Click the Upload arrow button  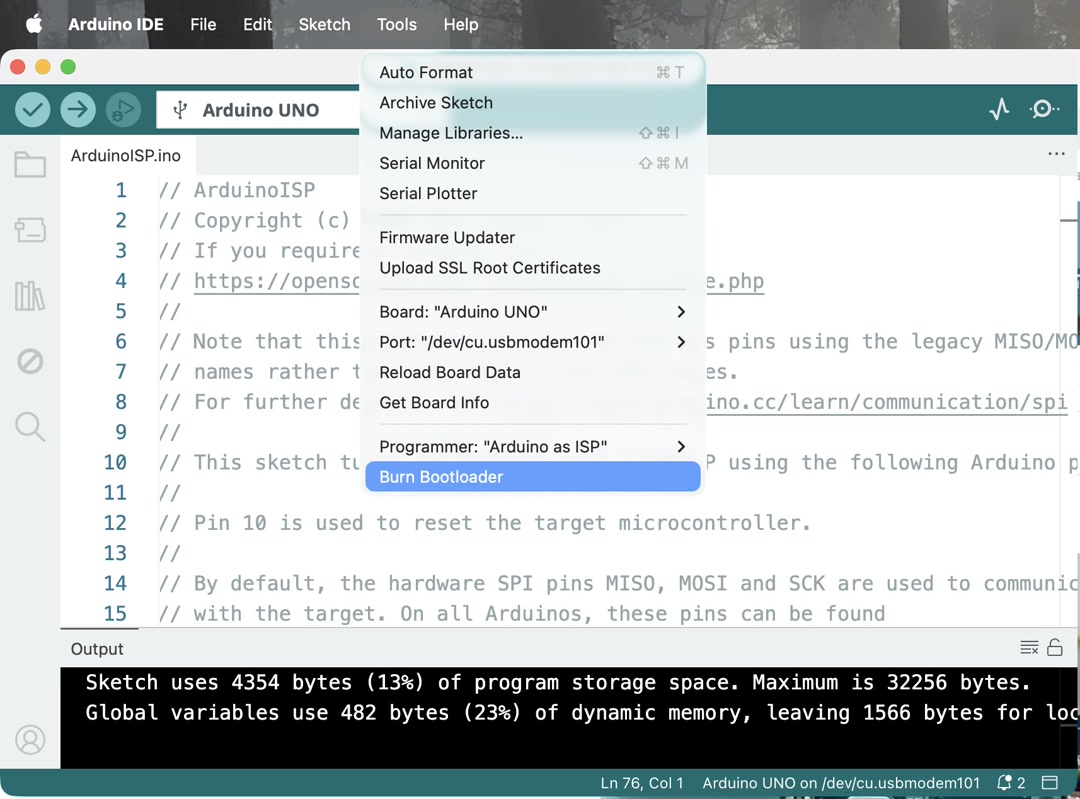click(x=78, y=110)
